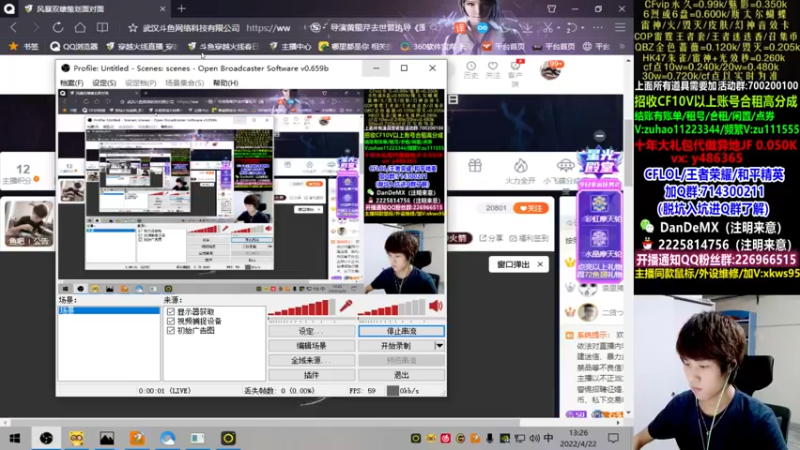Open the photos app in taskbar

tap(107, 438)
